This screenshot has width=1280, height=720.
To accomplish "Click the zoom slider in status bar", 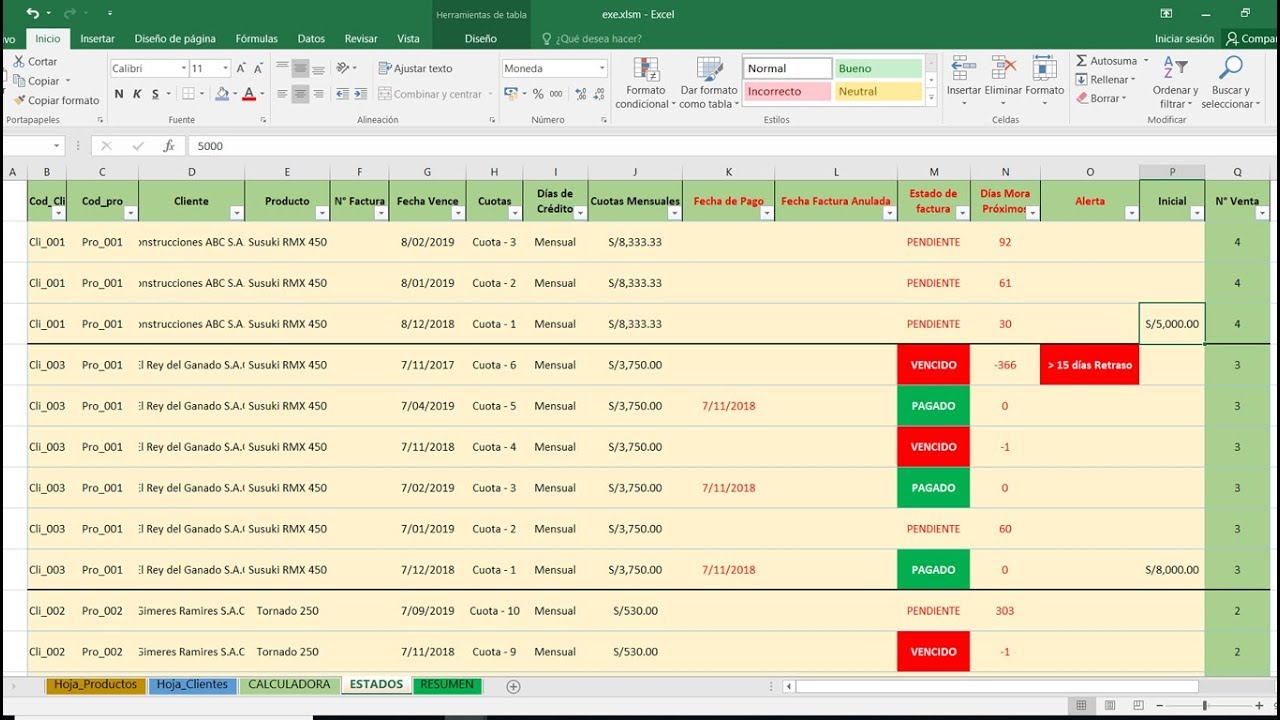I will coord(1205,706).
